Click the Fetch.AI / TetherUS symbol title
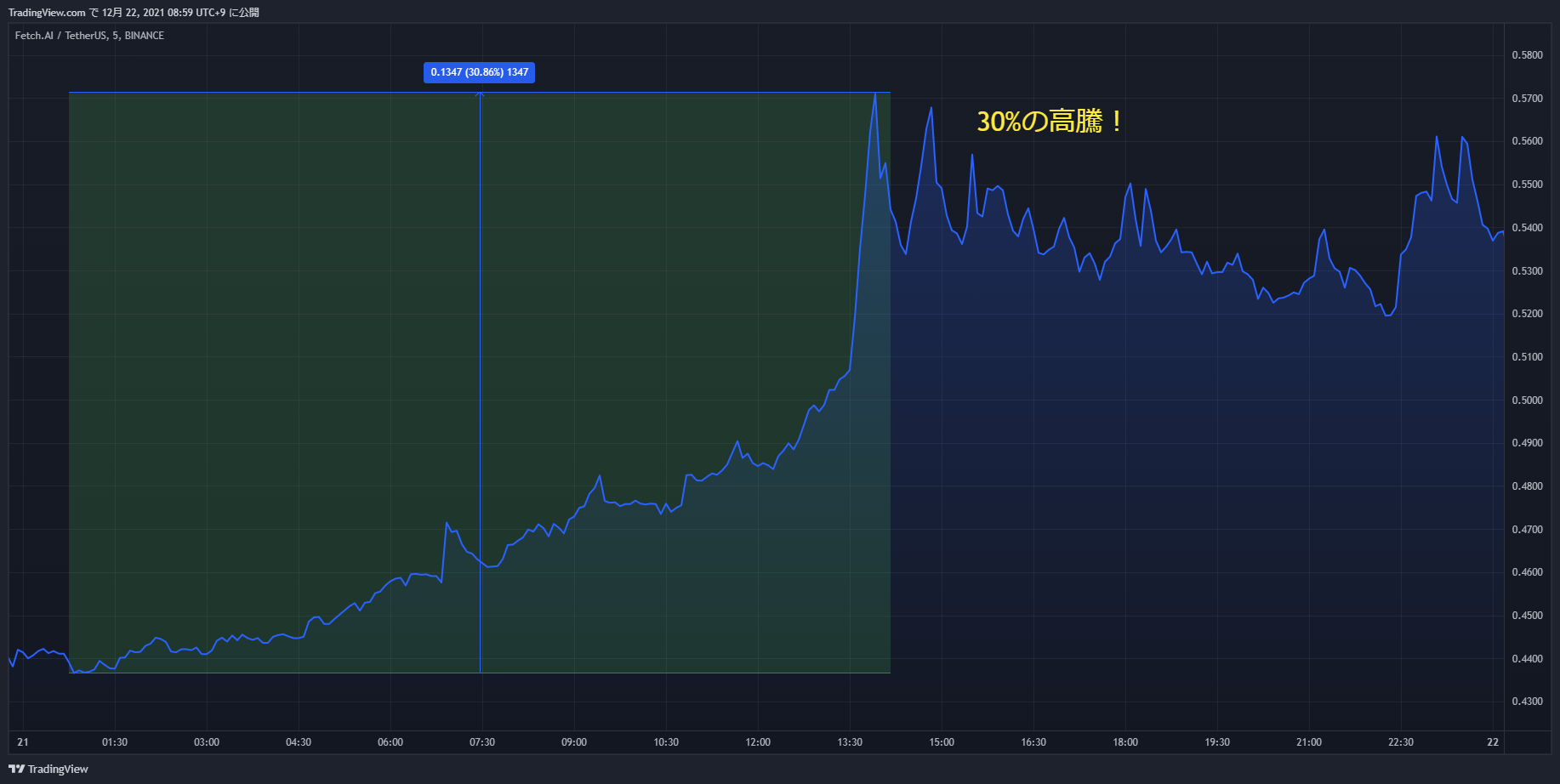Viewport: 1560px width, 784px height. coord(89,36)
